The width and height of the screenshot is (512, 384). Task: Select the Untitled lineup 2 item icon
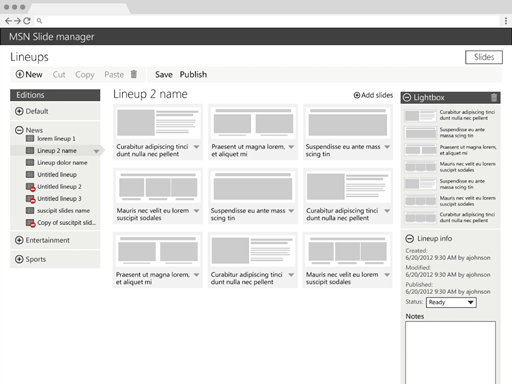30,187
